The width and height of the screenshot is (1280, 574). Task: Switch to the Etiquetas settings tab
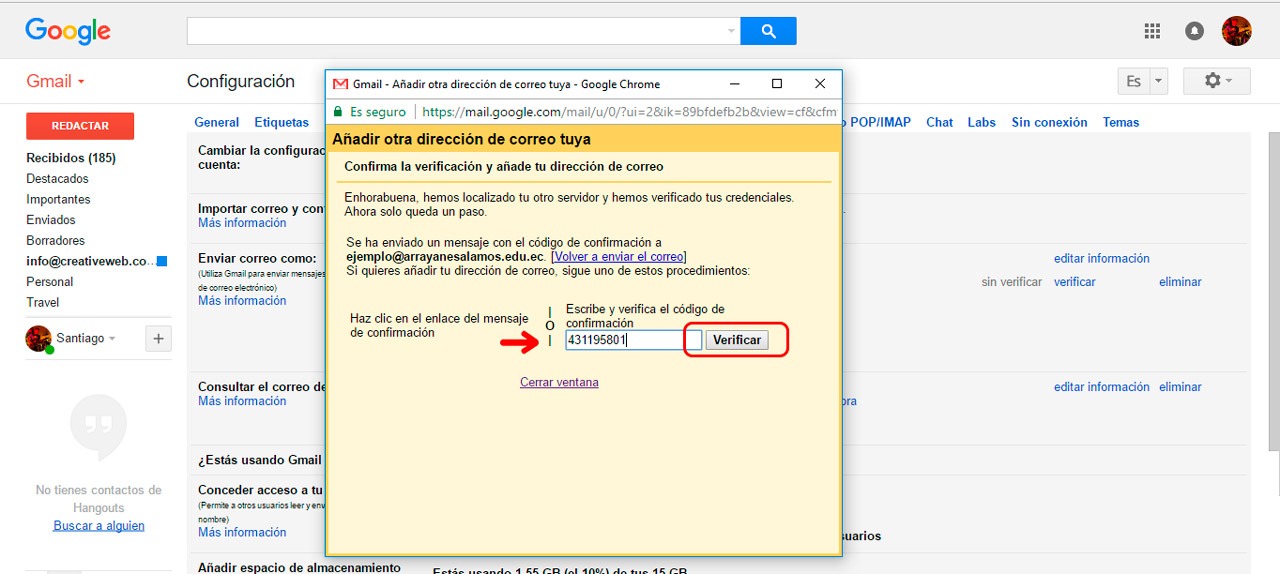tap(282, 122)
